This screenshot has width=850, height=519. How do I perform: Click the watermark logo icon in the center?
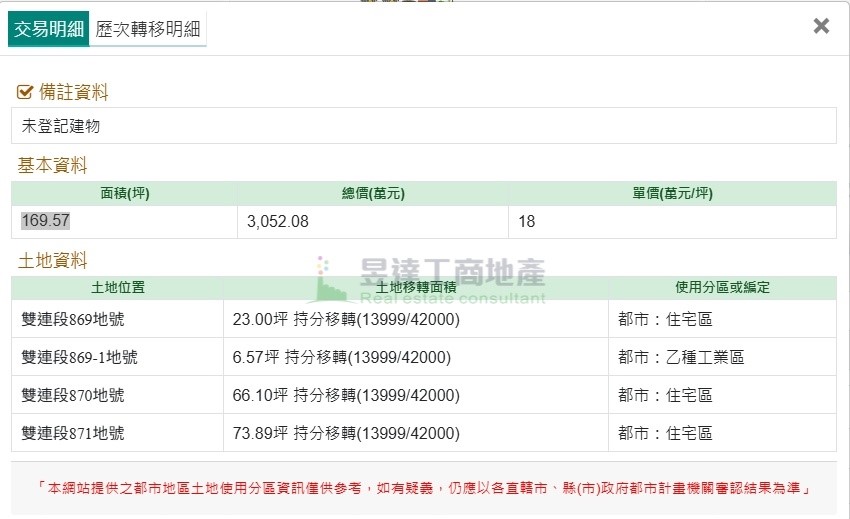[x=331, y=280]
